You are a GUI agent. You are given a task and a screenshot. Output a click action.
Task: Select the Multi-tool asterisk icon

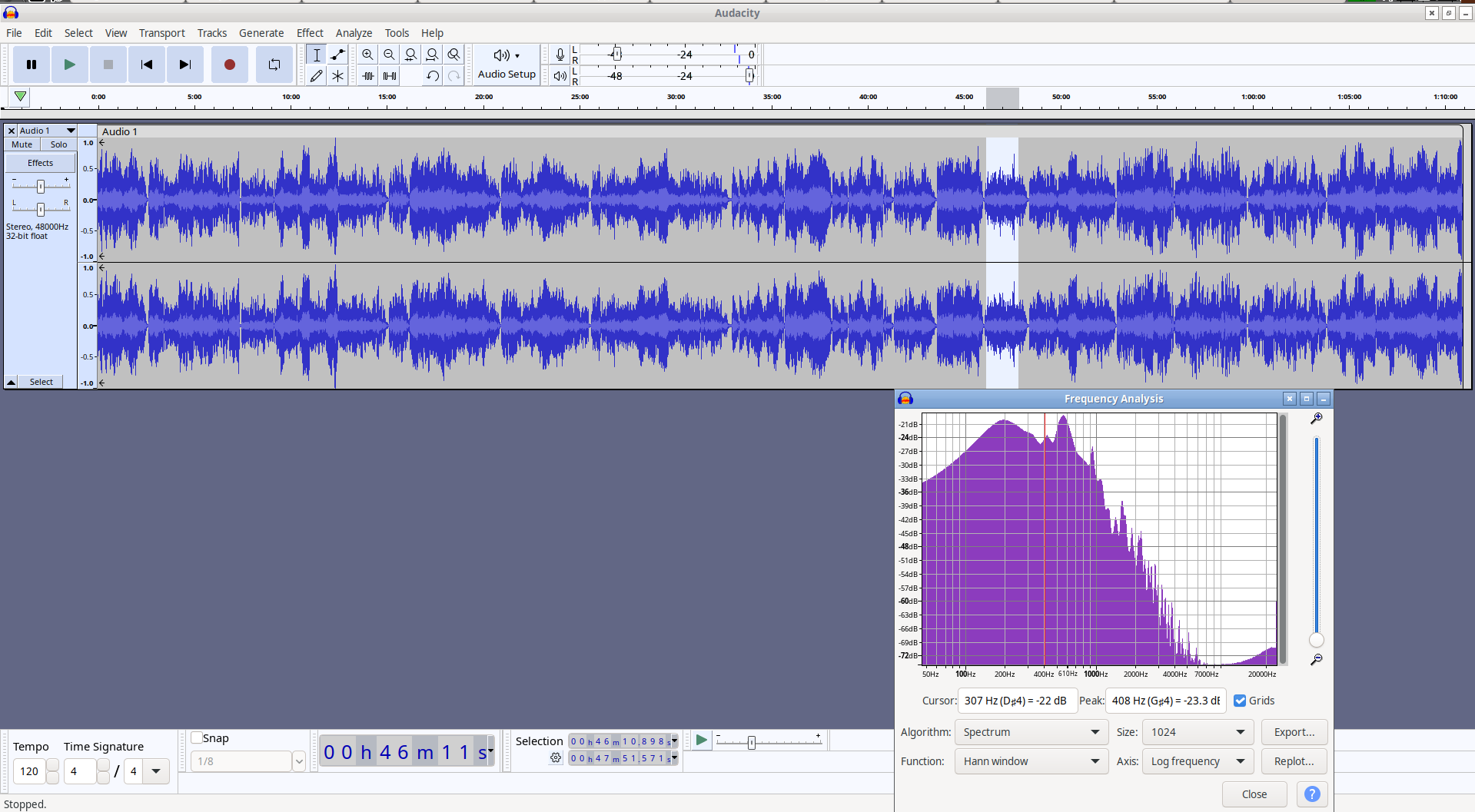pos(337,75)
